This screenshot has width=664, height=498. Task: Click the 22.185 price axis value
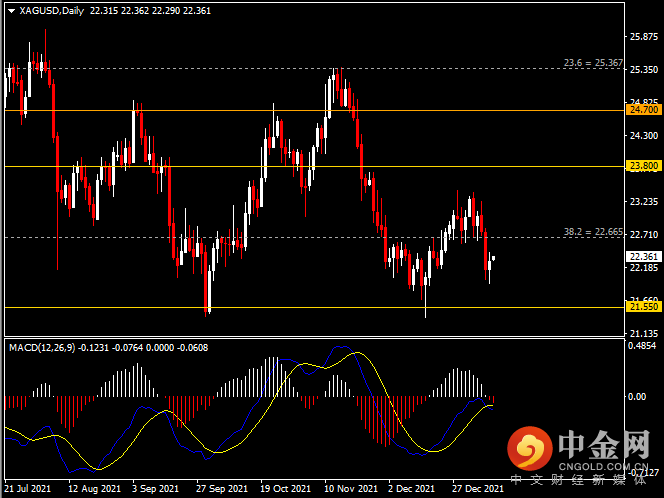pos(644,268)
